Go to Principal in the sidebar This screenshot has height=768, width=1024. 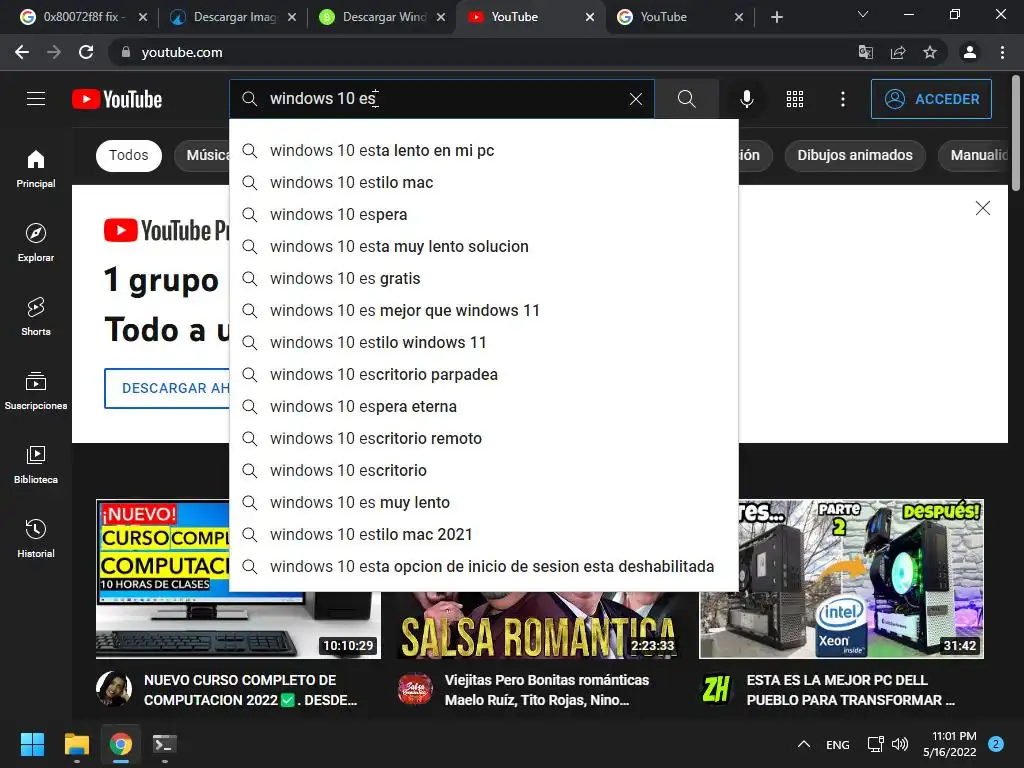tap(36, 169)
